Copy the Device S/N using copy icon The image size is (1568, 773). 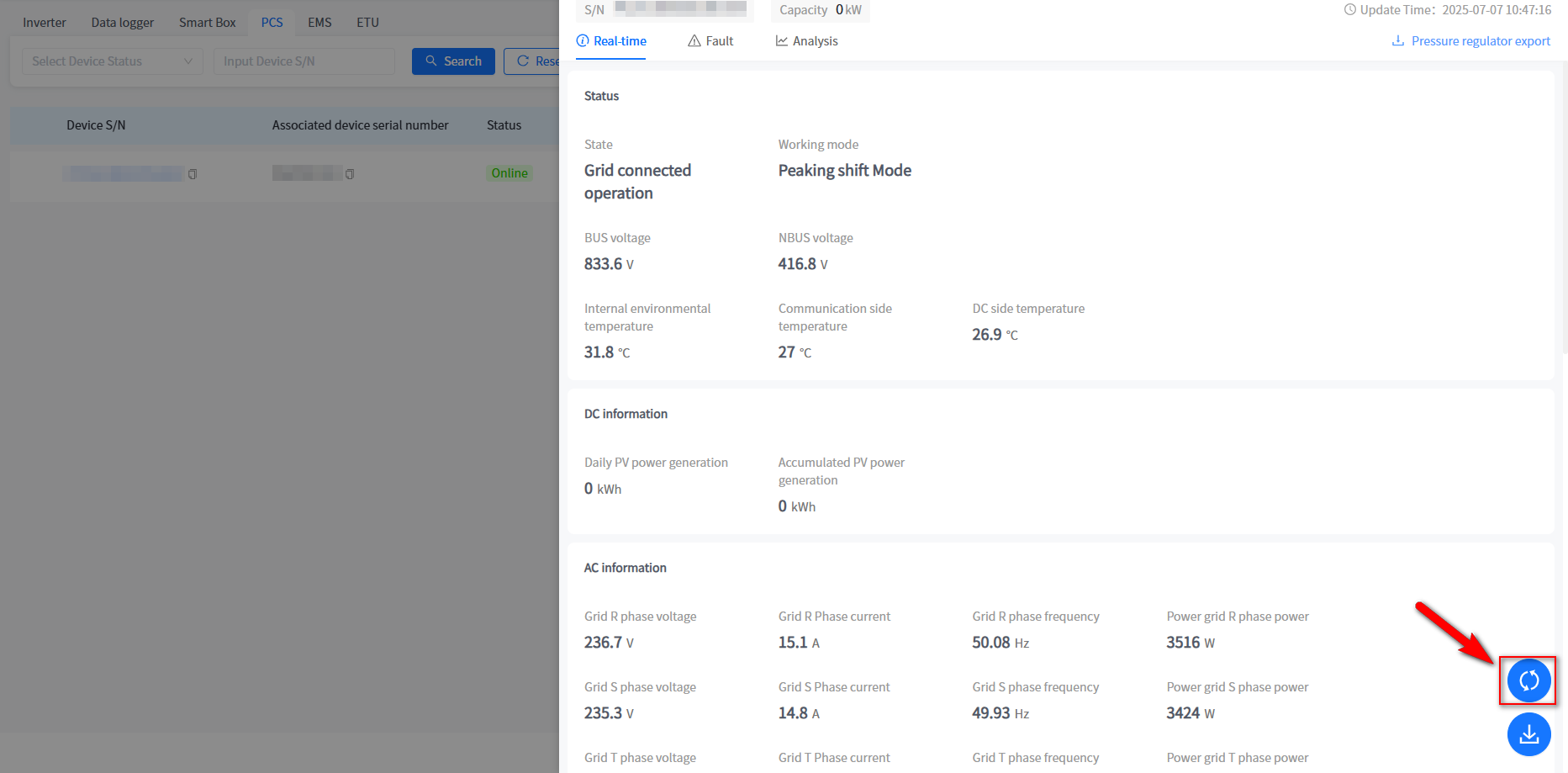(x=193, y=174)
